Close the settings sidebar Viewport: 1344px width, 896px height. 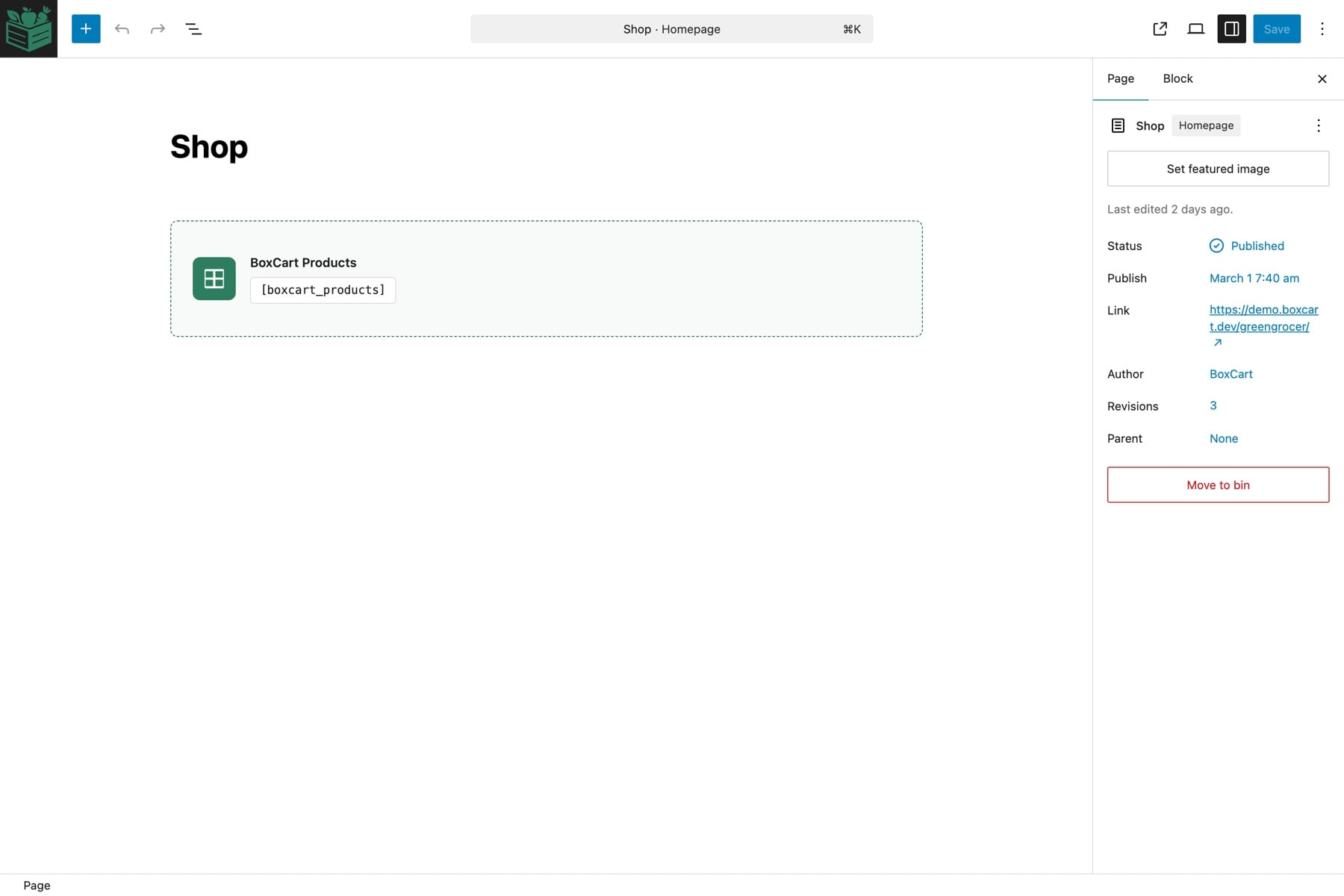pyautogui.click(x=1322, y=78)
